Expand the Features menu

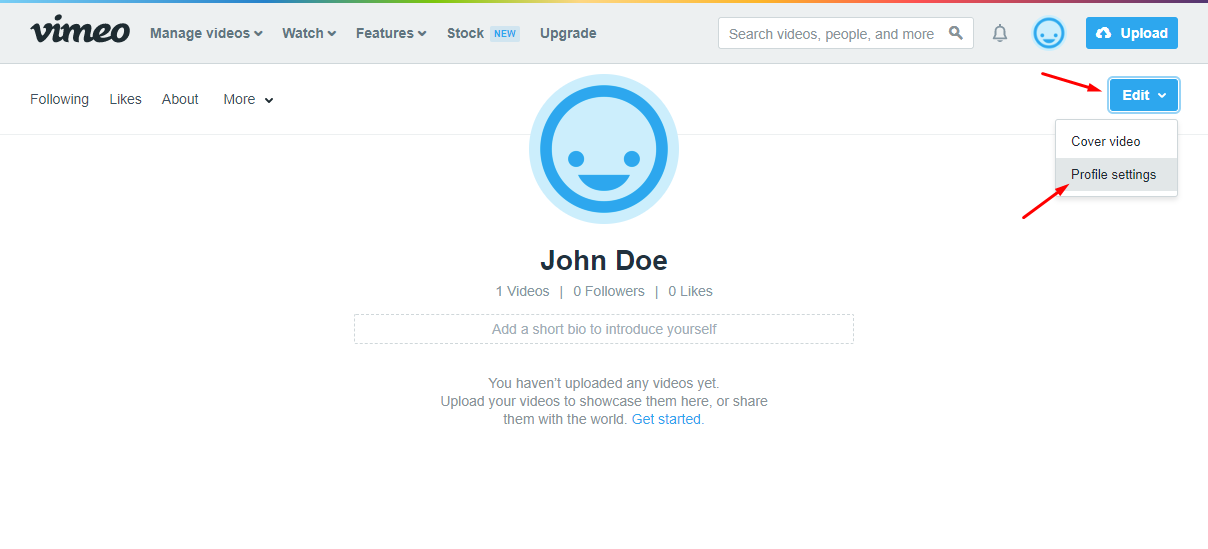click(x=391, y=33)
